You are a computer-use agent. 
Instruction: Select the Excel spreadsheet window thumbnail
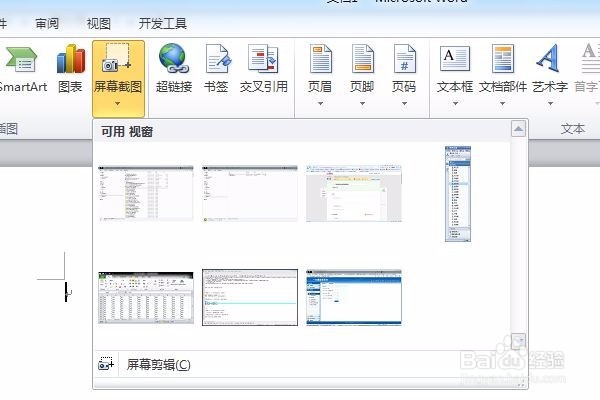[x=146, y=298]
